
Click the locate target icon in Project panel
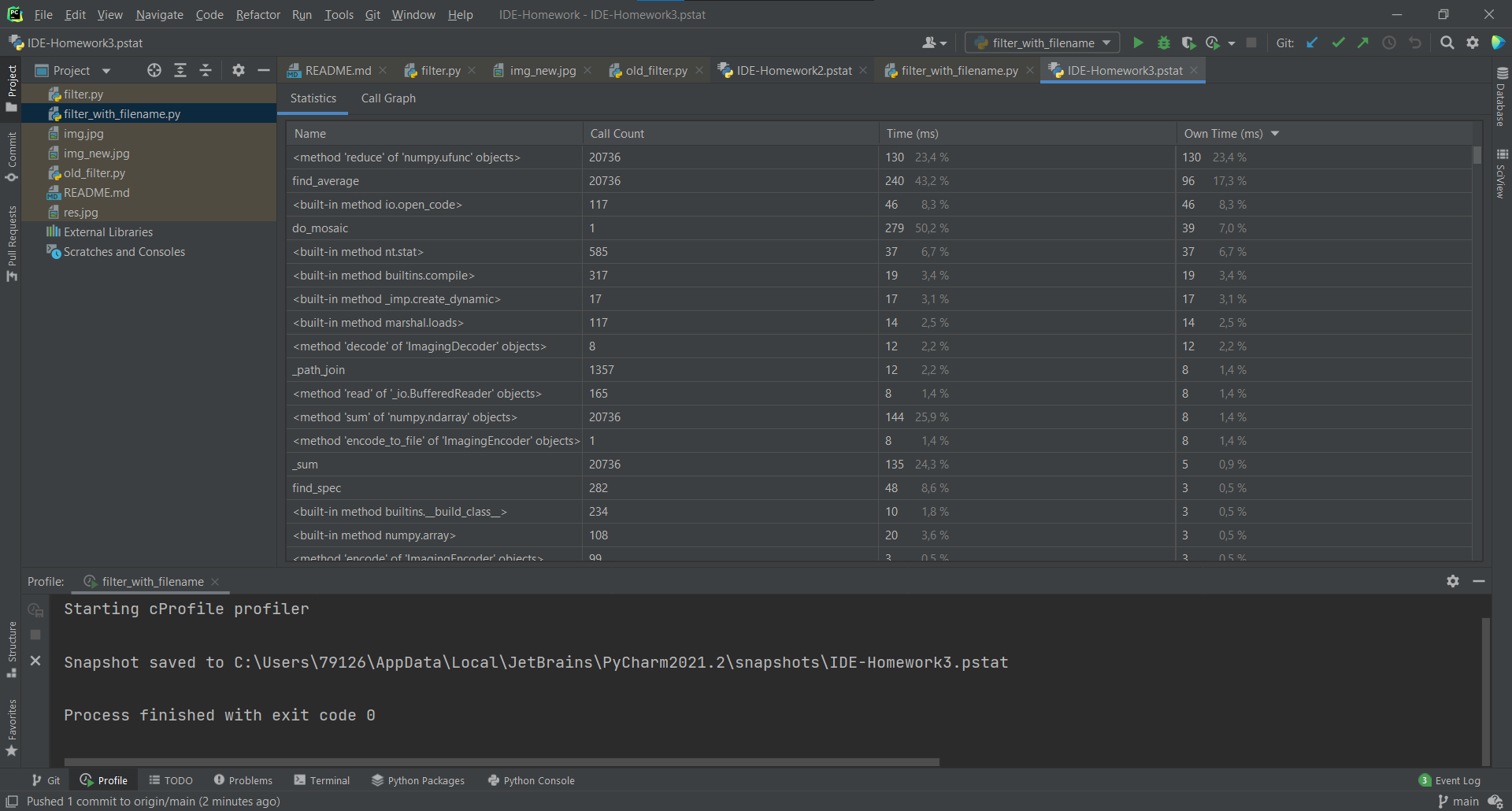click(154, 71)
